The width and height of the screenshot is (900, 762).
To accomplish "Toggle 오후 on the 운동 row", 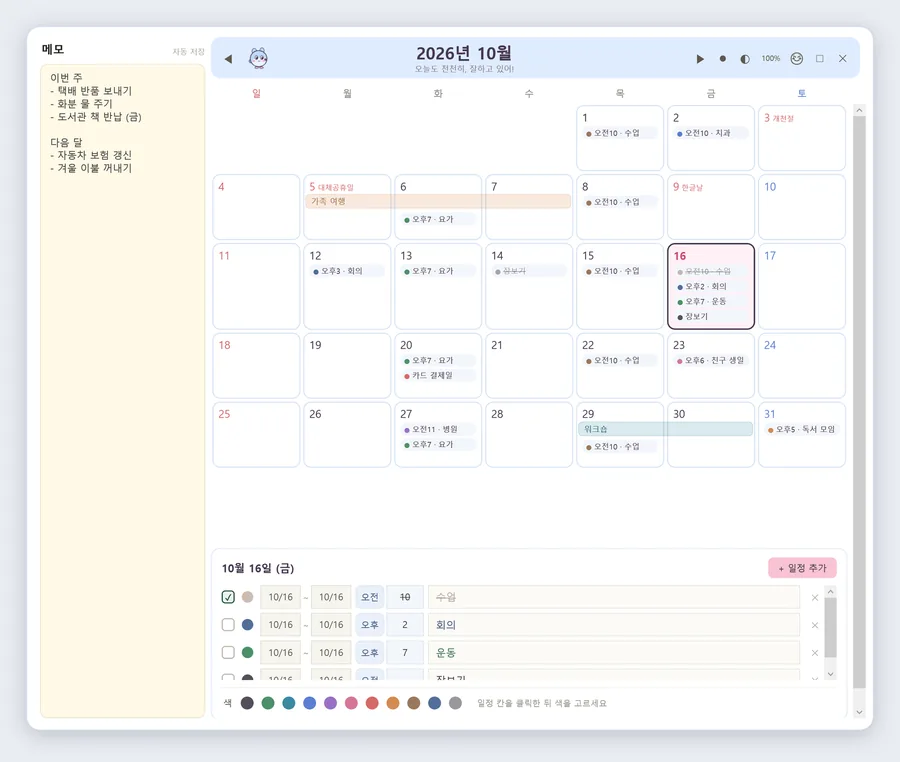I will (x=370, y=652).
